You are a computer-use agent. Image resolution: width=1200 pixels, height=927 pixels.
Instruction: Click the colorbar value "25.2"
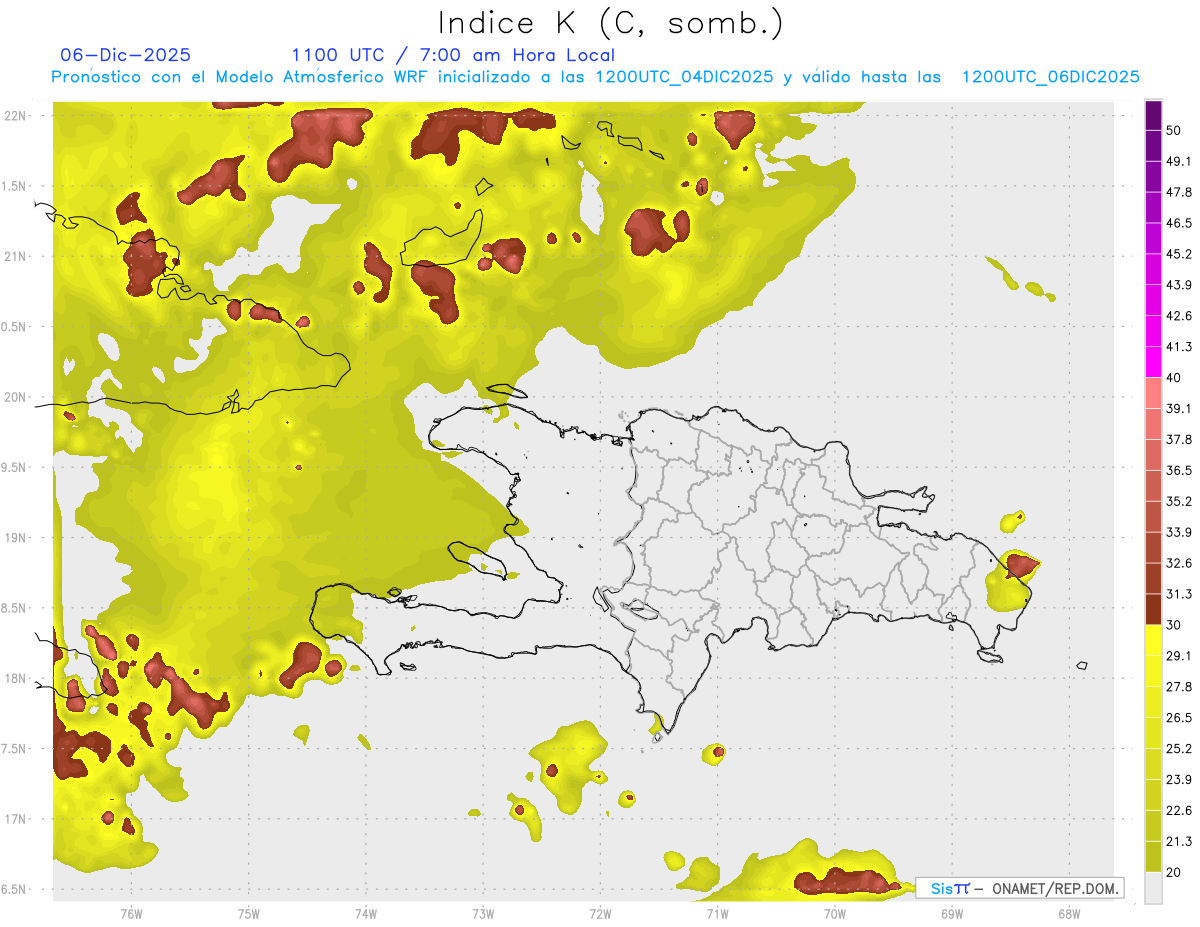(1179, 749)
